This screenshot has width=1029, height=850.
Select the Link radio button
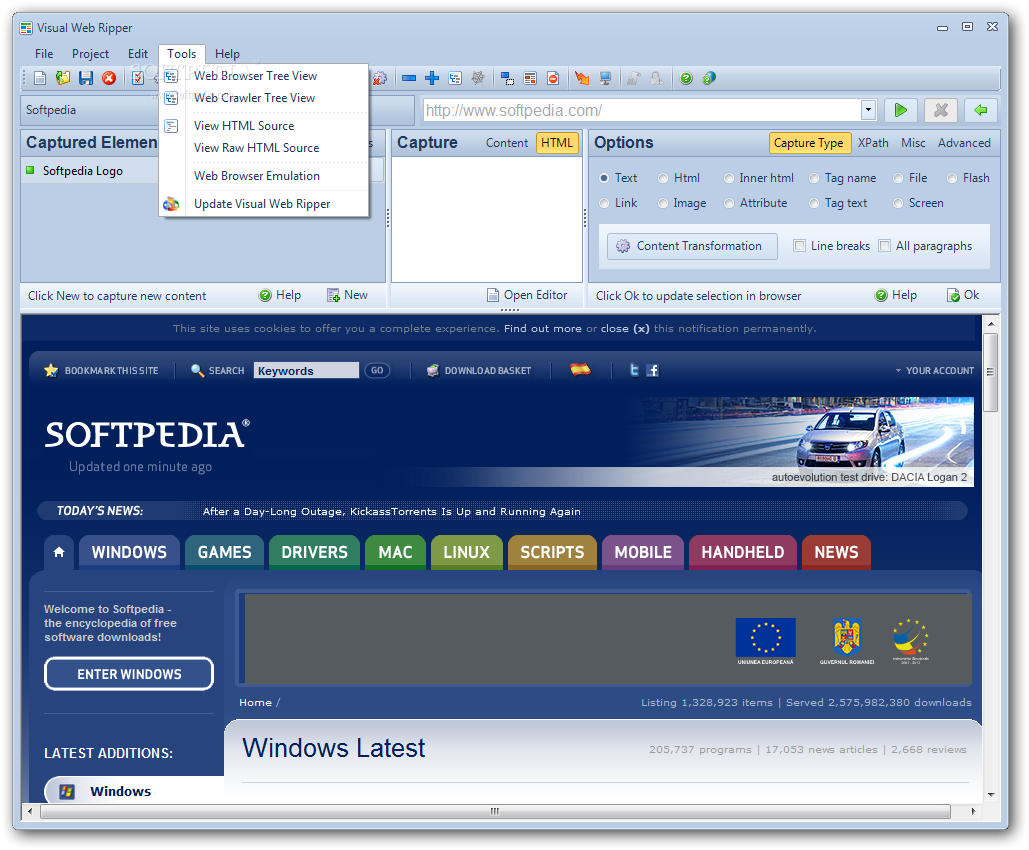tap(604, 203)
